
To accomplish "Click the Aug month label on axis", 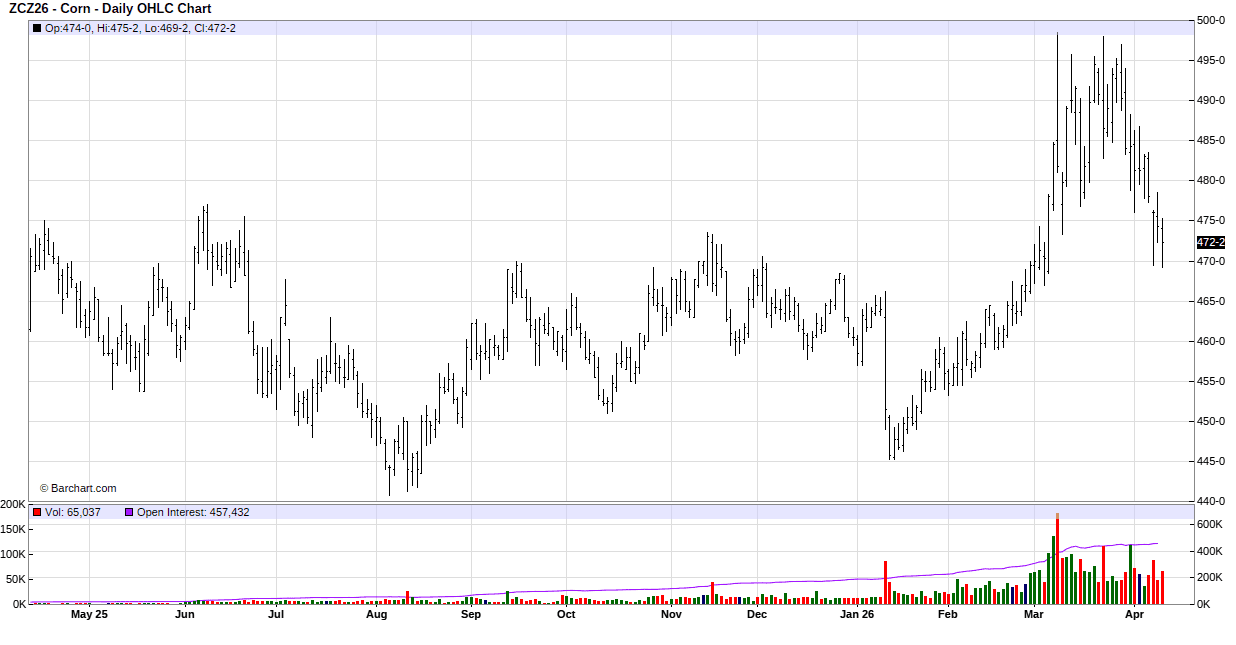I will [x=376, y=615].
